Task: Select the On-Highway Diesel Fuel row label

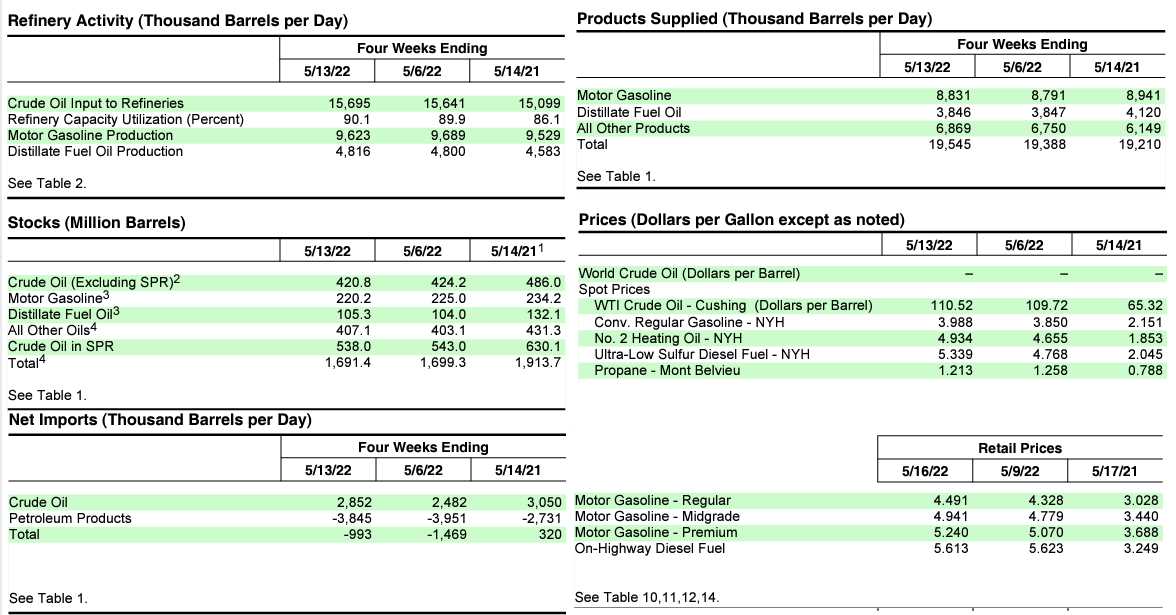Action: (650, 548)
